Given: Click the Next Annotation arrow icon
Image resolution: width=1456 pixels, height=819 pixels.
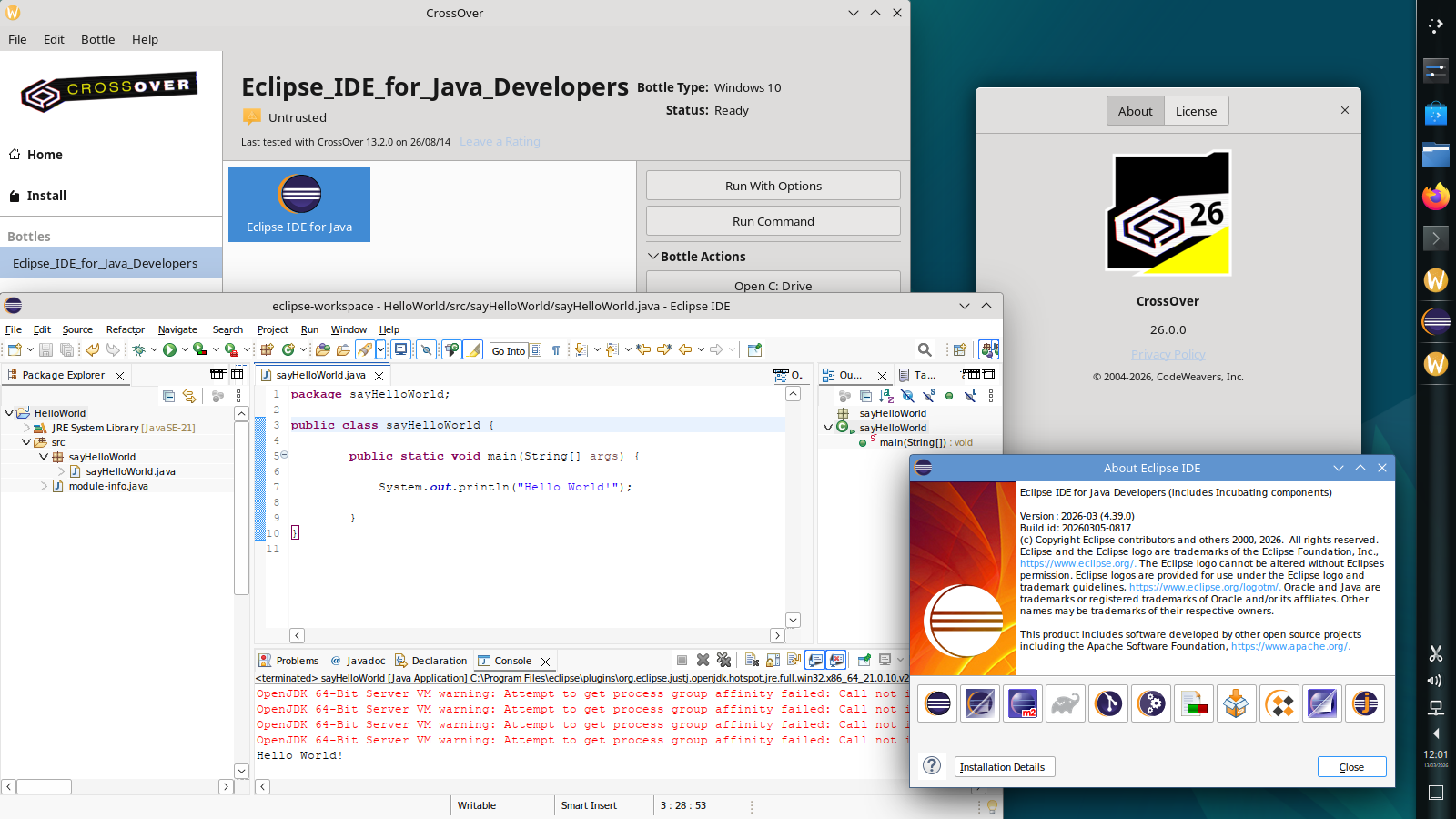Looking at the screenshot, I should (581, 349).
